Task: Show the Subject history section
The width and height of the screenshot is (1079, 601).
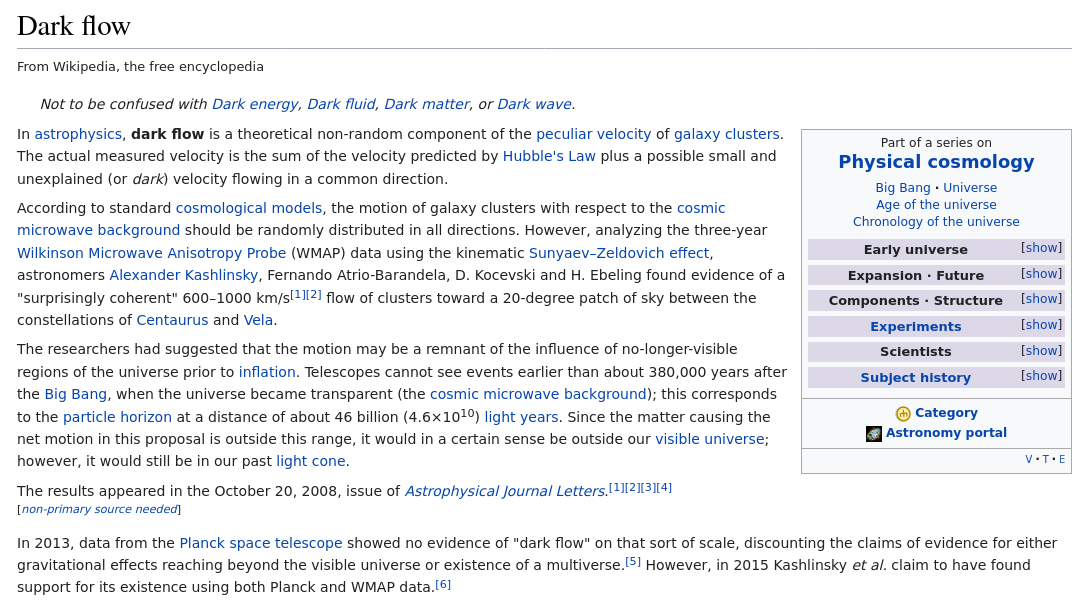Action: [1041, 376]
